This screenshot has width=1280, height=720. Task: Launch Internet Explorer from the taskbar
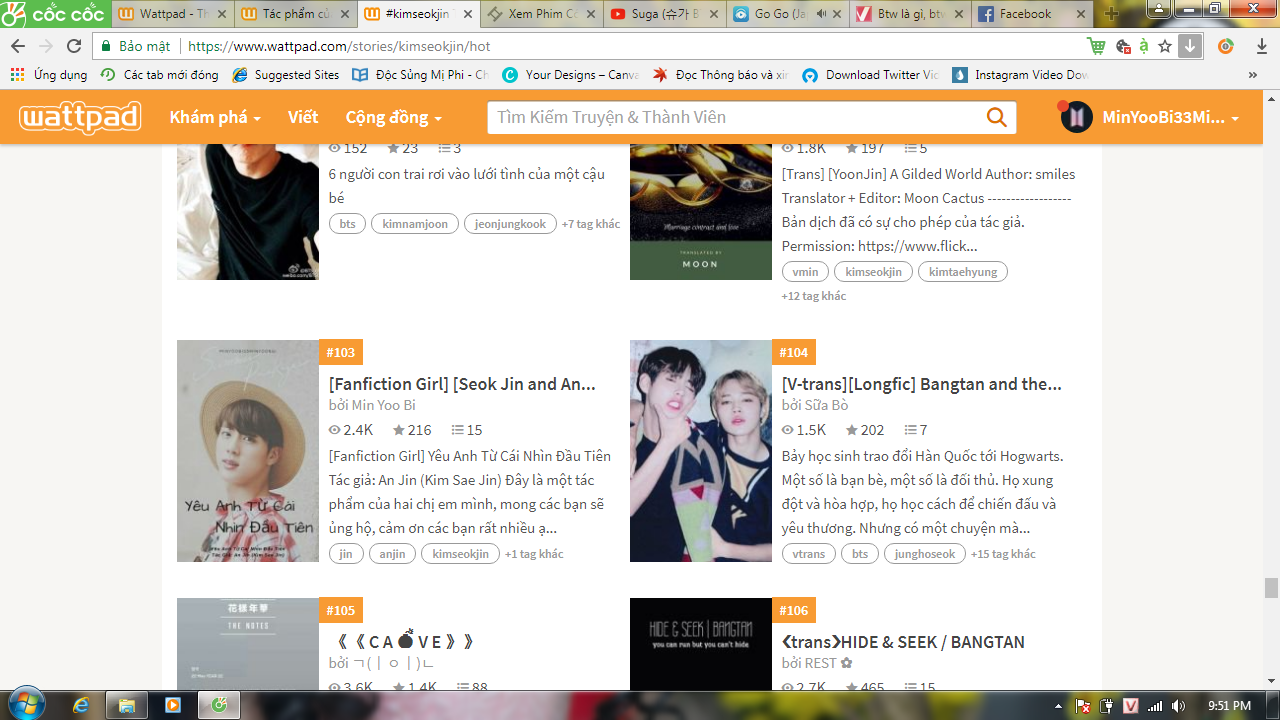point(81,705)
